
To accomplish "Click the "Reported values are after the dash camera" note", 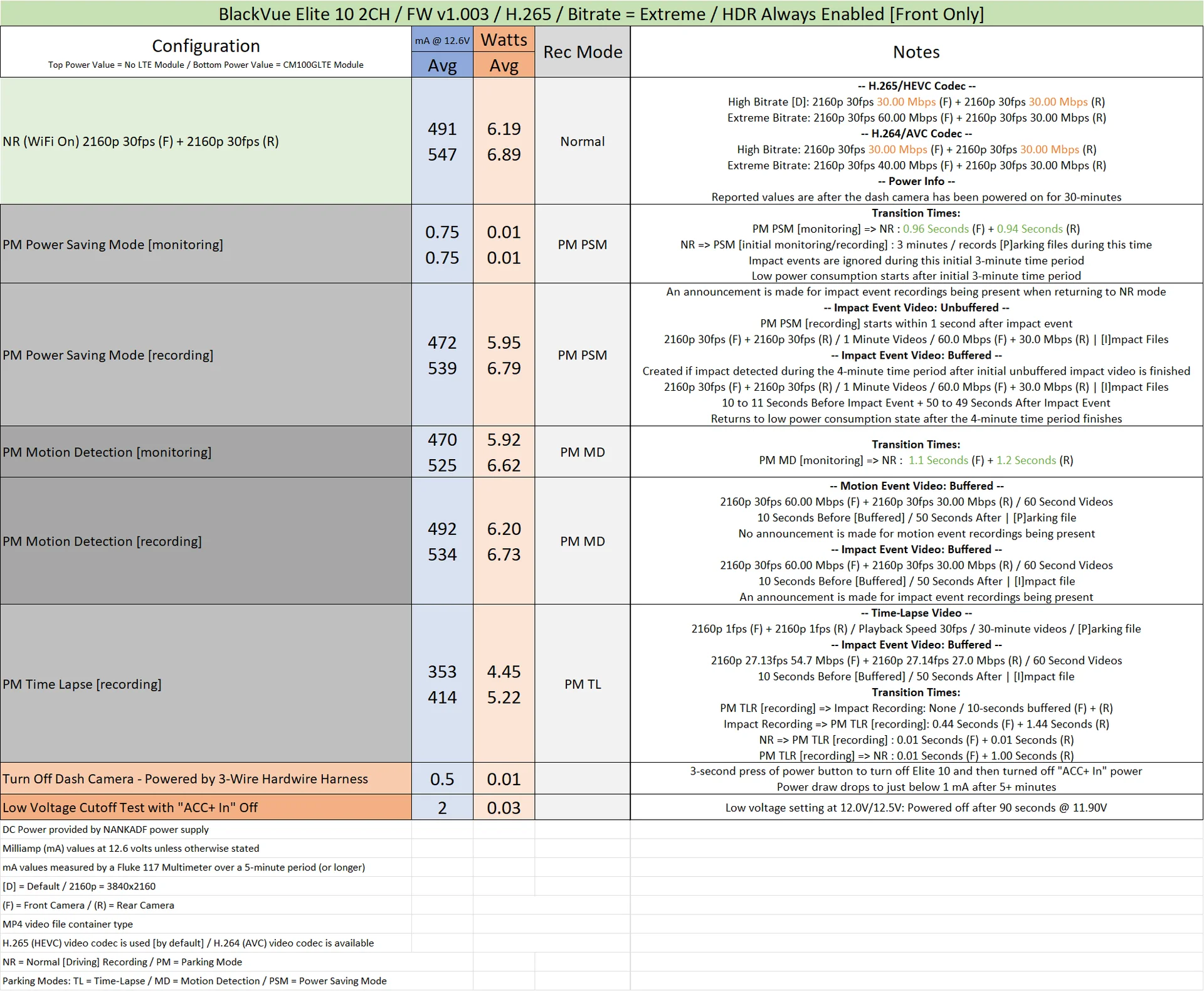I will (916, 197).
